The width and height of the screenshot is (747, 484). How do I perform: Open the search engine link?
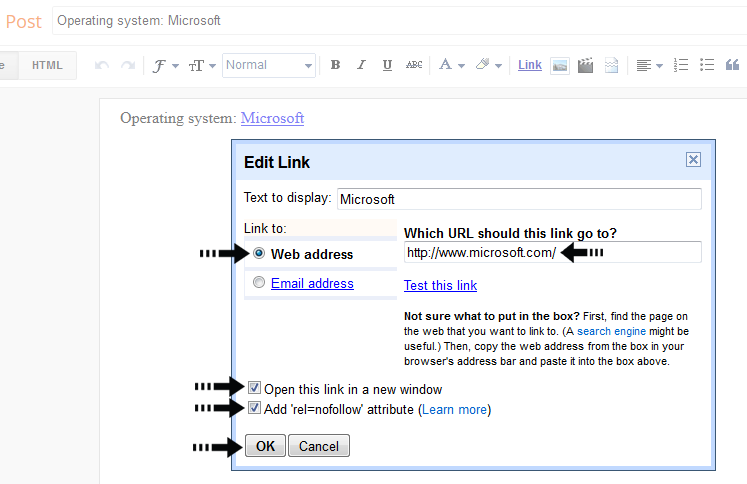[x=611, y=331]
